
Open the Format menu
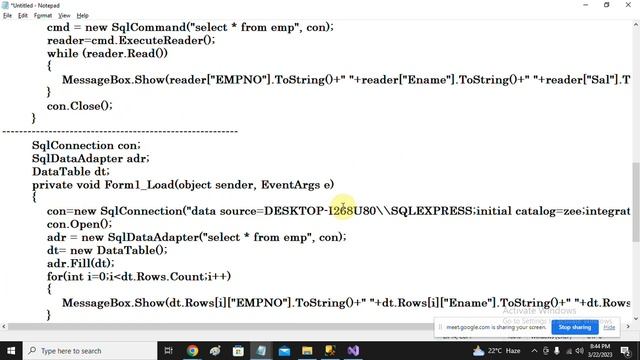point(43,16)
